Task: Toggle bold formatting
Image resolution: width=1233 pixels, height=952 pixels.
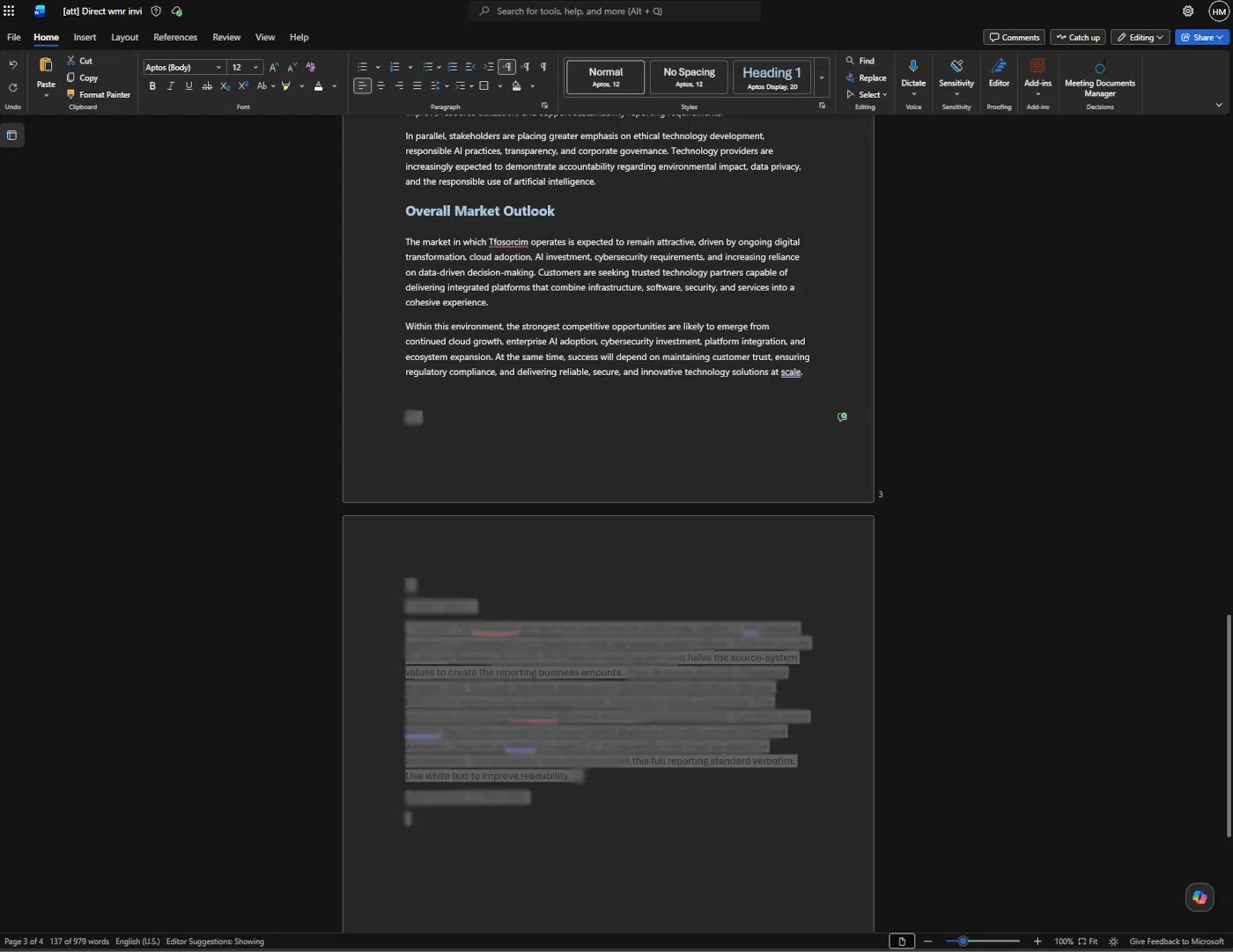Action: [x=152, y=86]
